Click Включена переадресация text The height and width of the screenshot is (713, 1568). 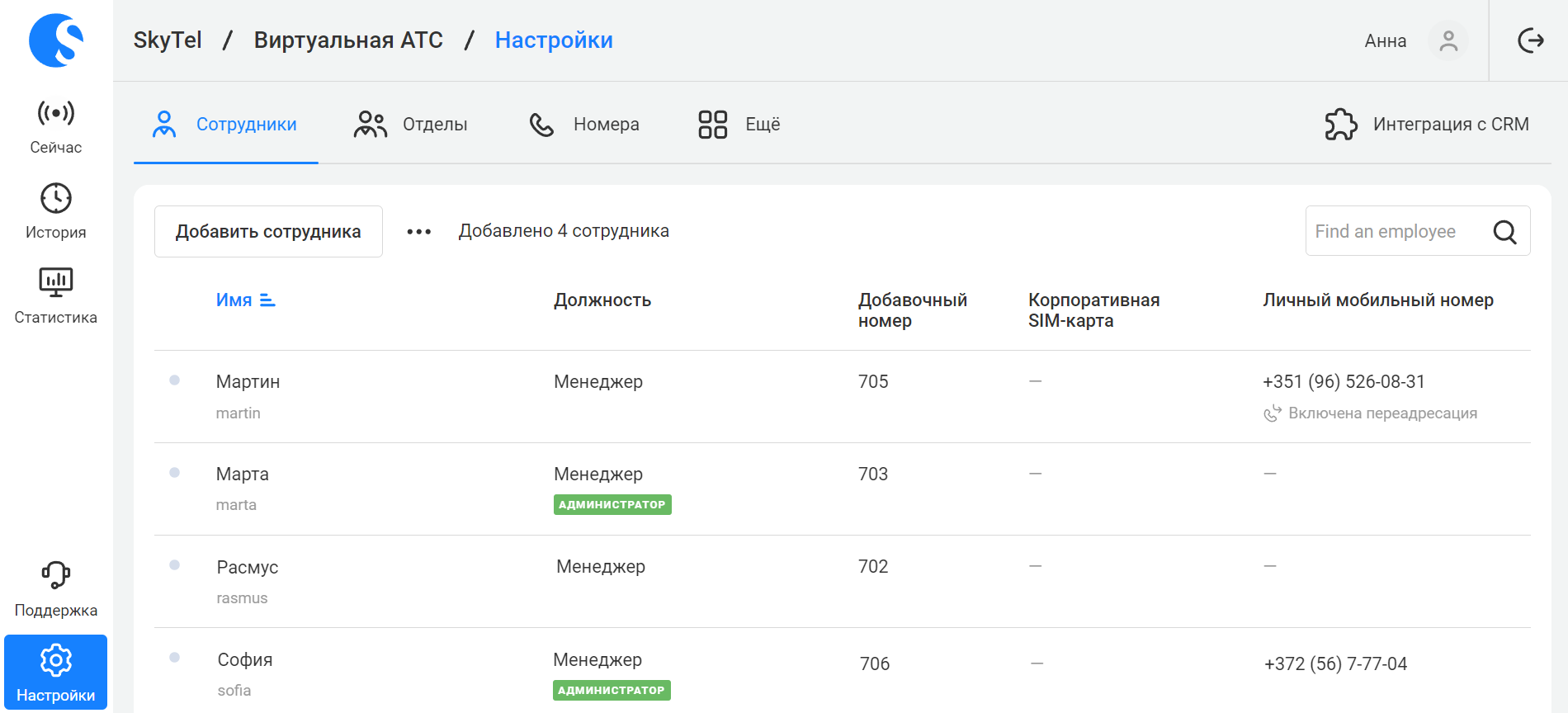point(1383,413)
